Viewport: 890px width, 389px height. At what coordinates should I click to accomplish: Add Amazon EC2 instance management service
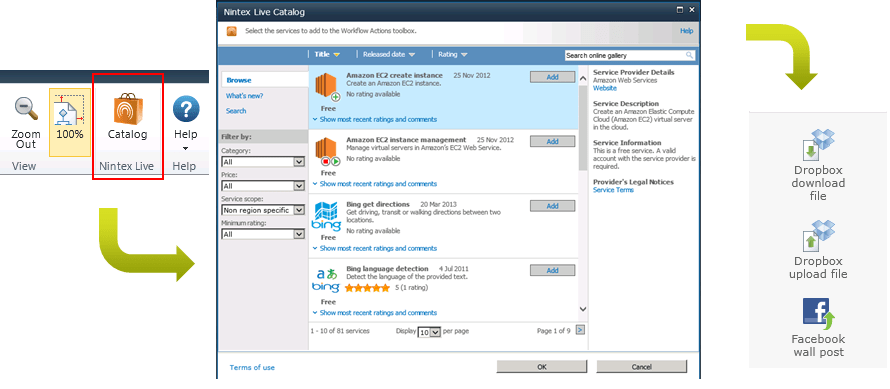click(x=552, y=141)
